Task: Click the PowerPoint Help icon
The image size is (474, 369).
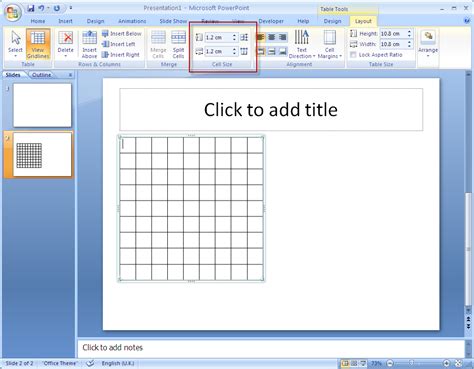Action: coord(467,21)
